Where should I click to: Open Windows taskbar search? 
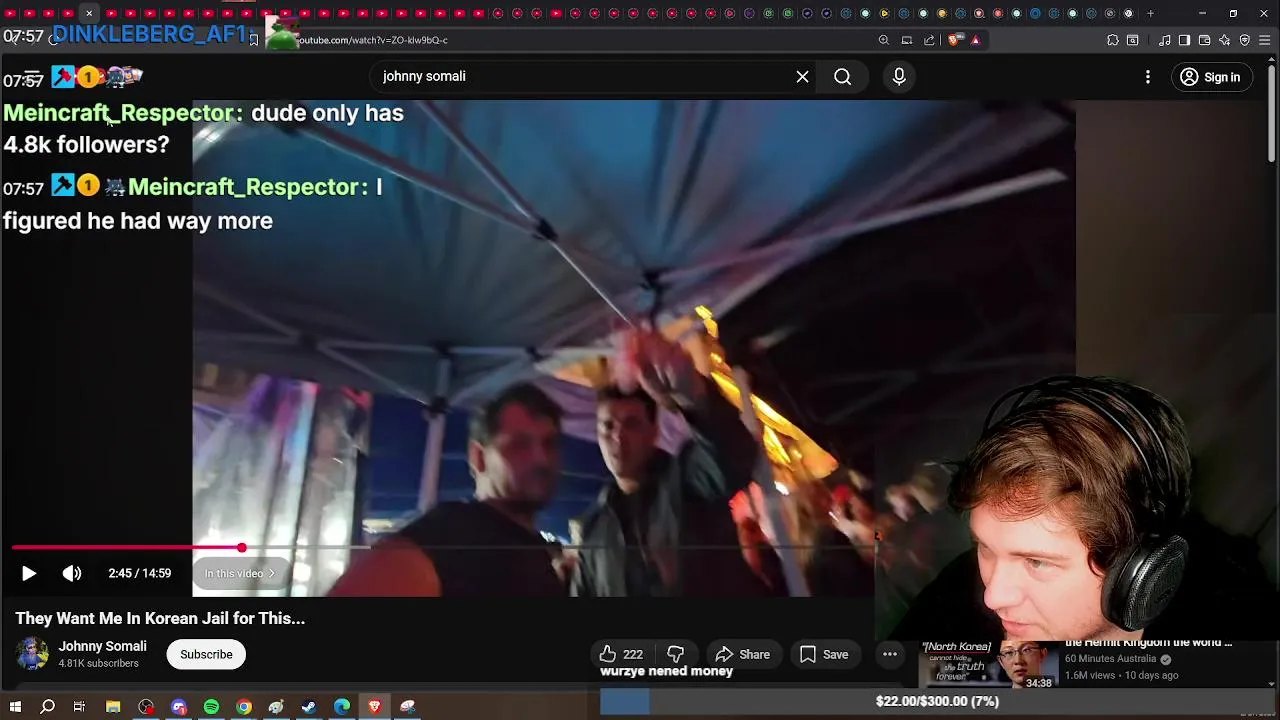(x=47, y=707)
